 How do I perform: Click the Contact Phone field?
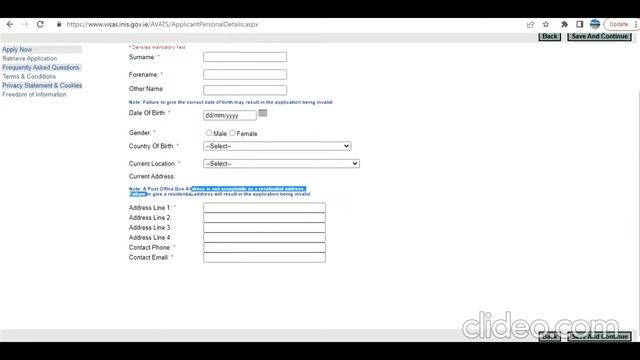pyautogui.click(x=264, y=247)
